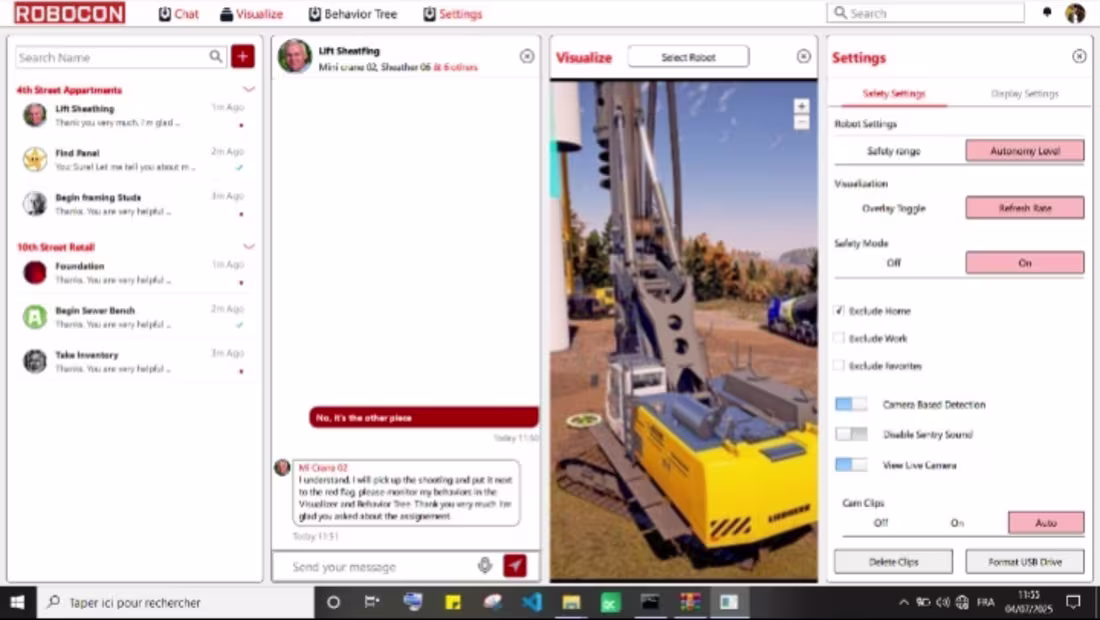Open the Lift Sheathing conversation

coord(133,116)
